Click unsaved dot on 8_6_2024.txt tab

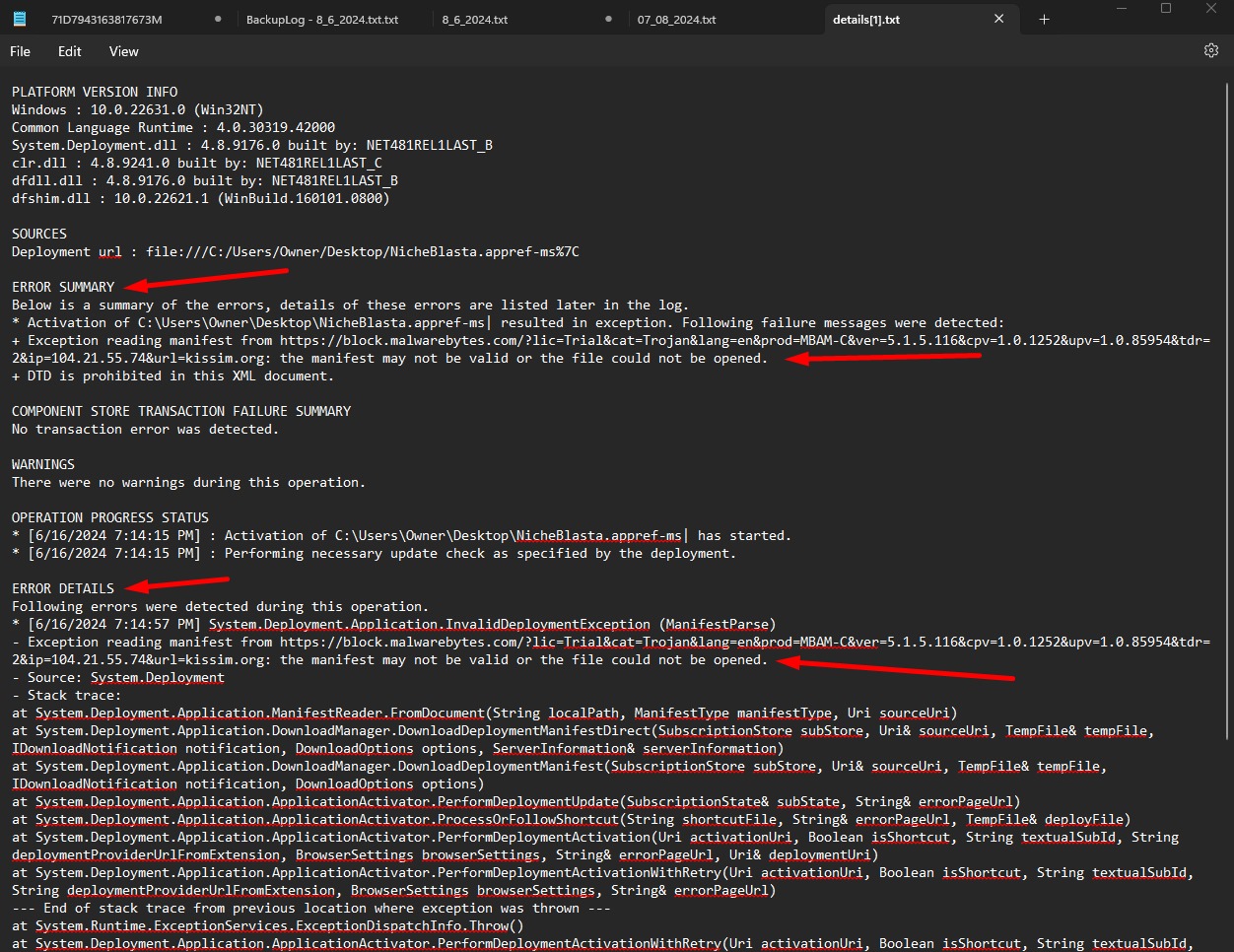click(x=608, y=19)
